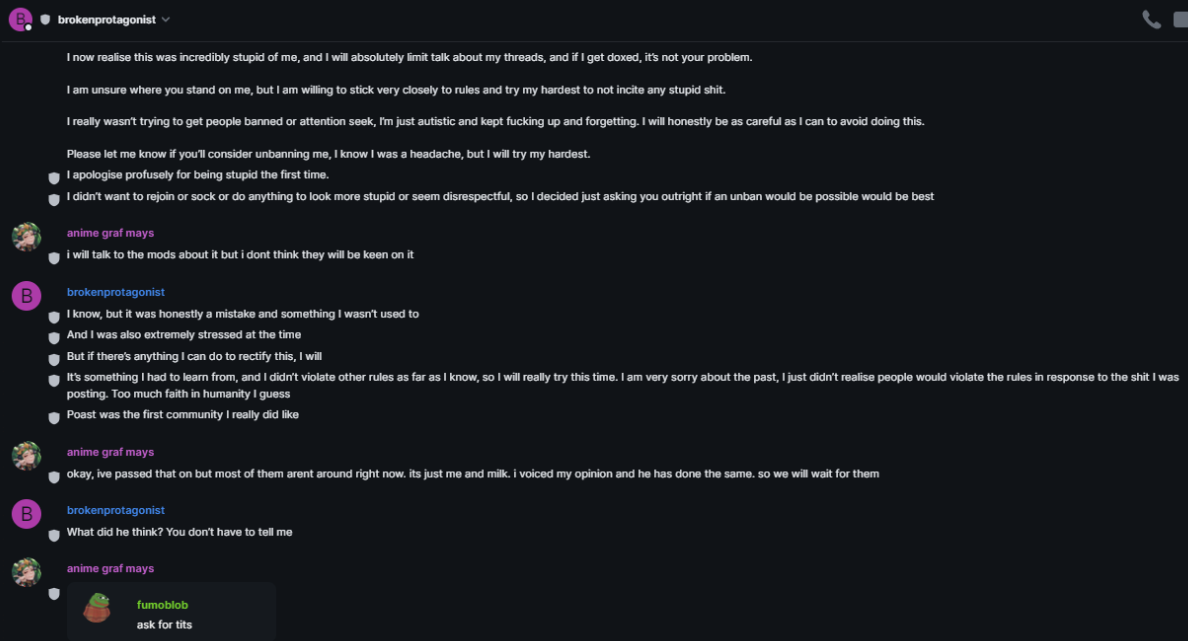The image size is (1188, 641).
Task: Click shield icon beside 'Poast was the first community' message
Action: click(x=54, y=418)
